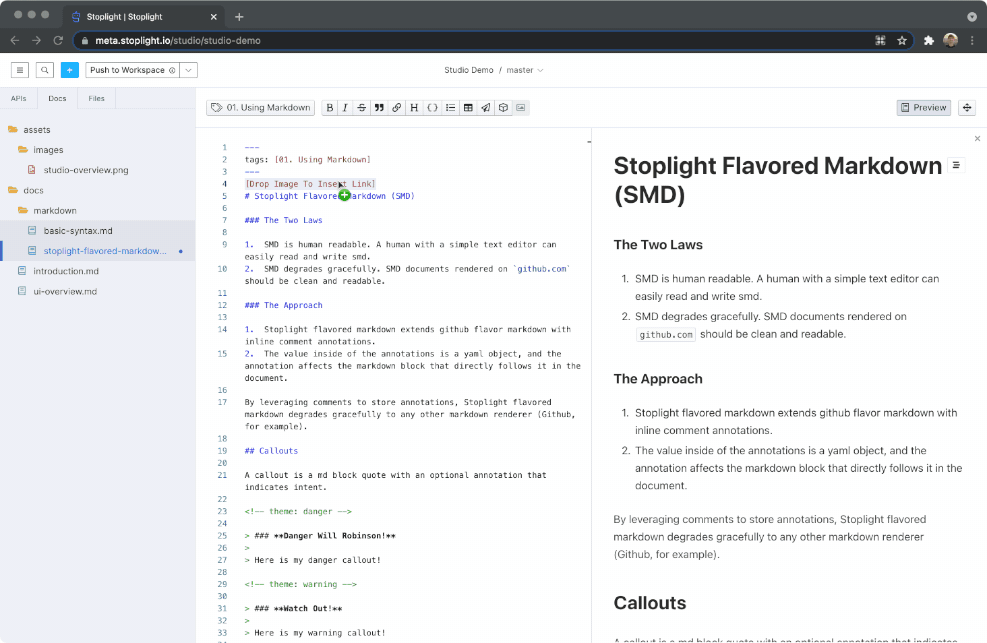Insert a table from the toolbar
The height and width of the screenshot is (643, 987).
click(466, 107)
